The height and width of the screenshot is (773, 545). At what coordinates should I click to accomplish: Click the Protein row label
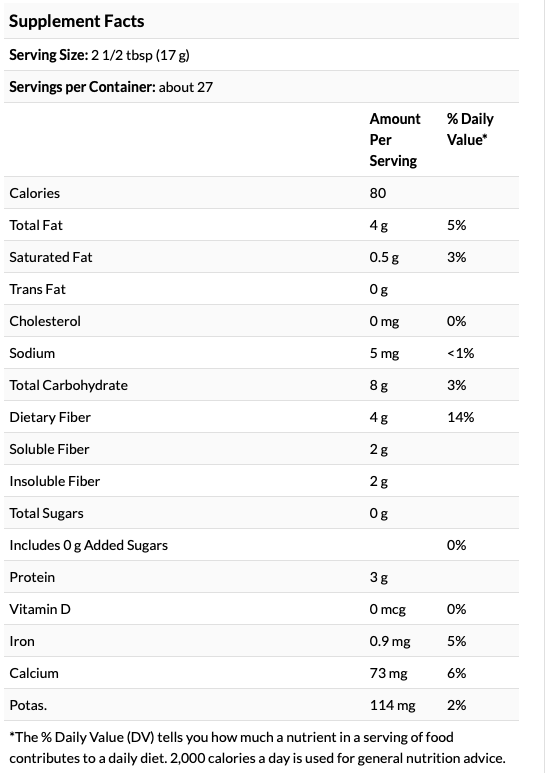(x=32, y=577)
